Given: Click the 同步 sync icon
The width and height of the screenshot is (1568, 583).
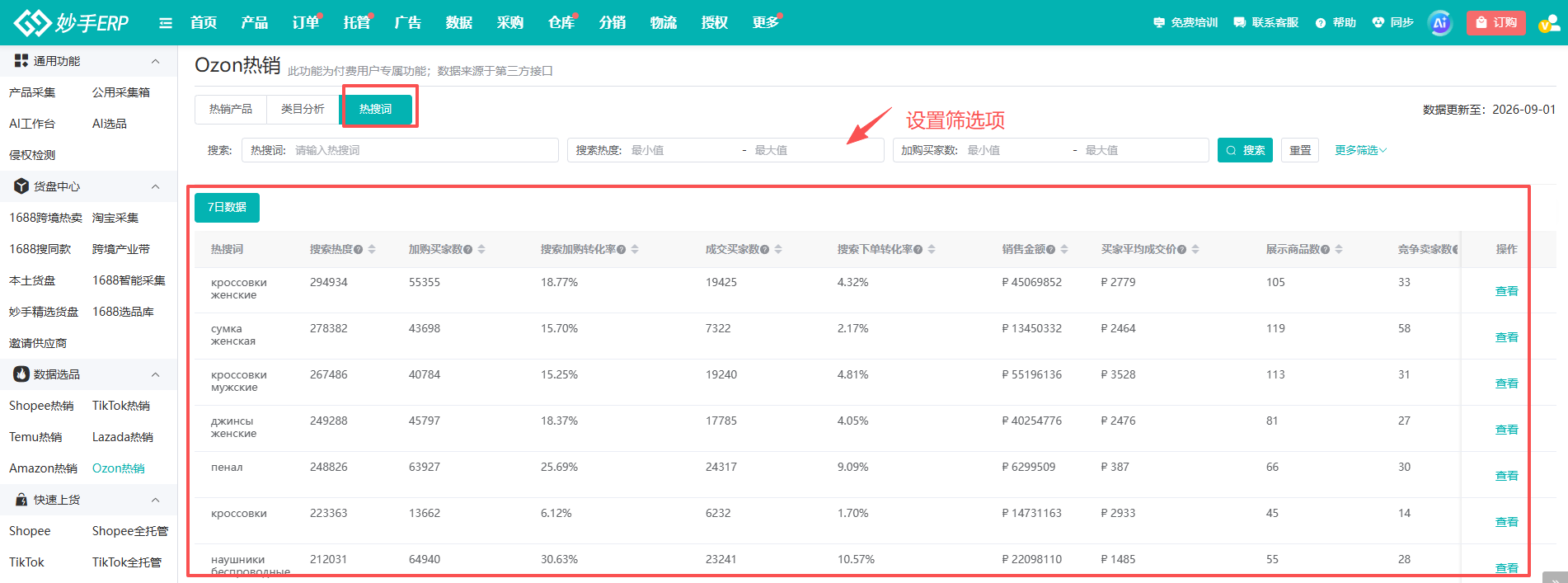Looking at the screenshot, I should 1392,22.
